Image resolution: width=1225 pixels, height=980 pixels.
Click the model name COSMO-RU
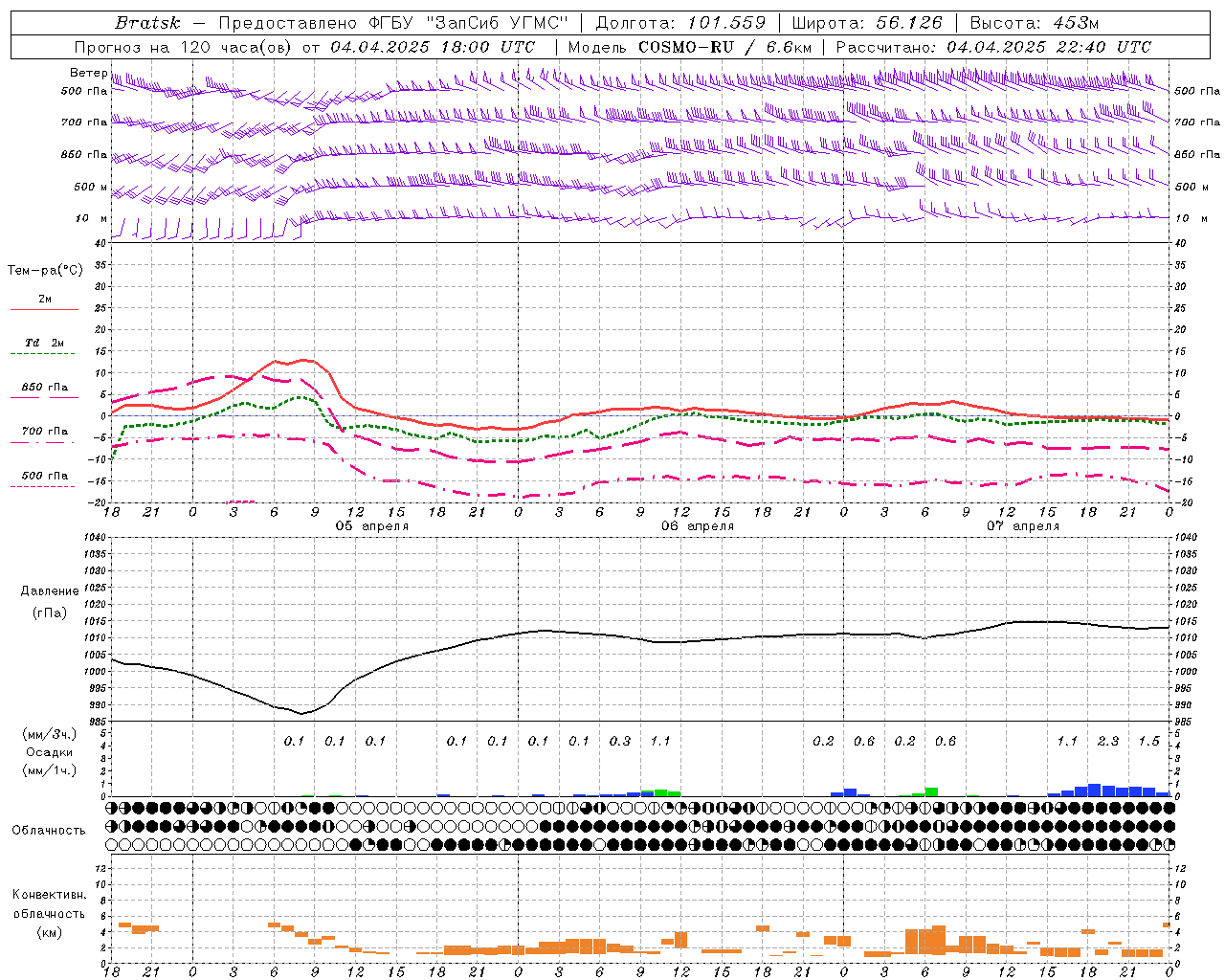(x=685, y=47)
